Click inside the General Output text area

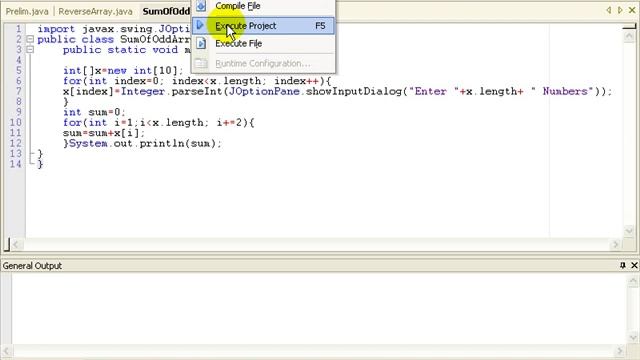coord(320,309)
